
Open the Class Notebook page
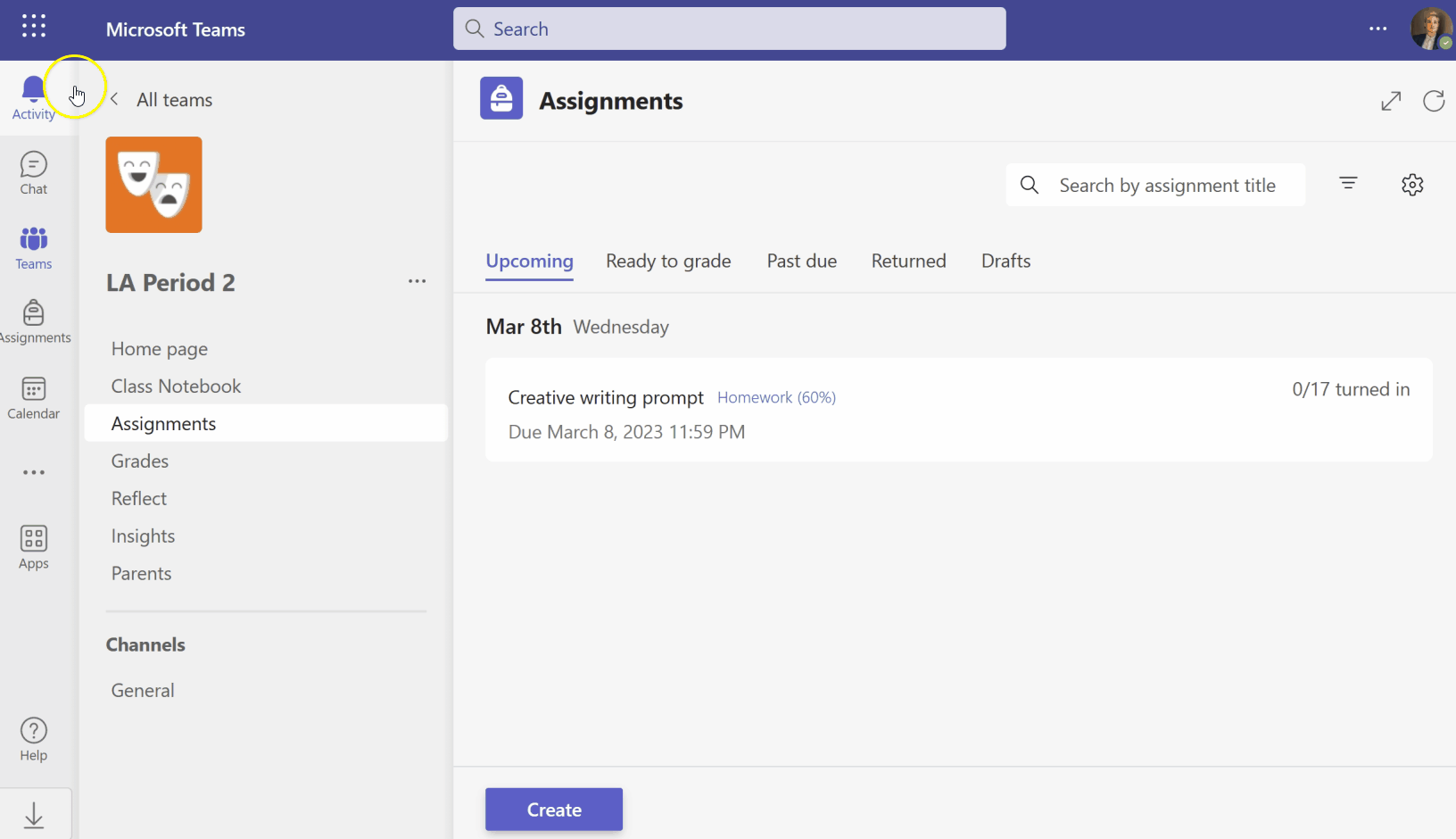coord(176,386)
